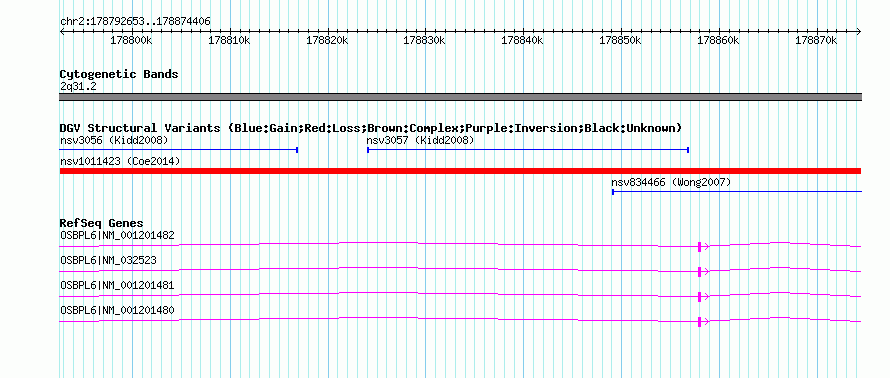Click the 178800k ruler tick label

[x=131, y=41]
